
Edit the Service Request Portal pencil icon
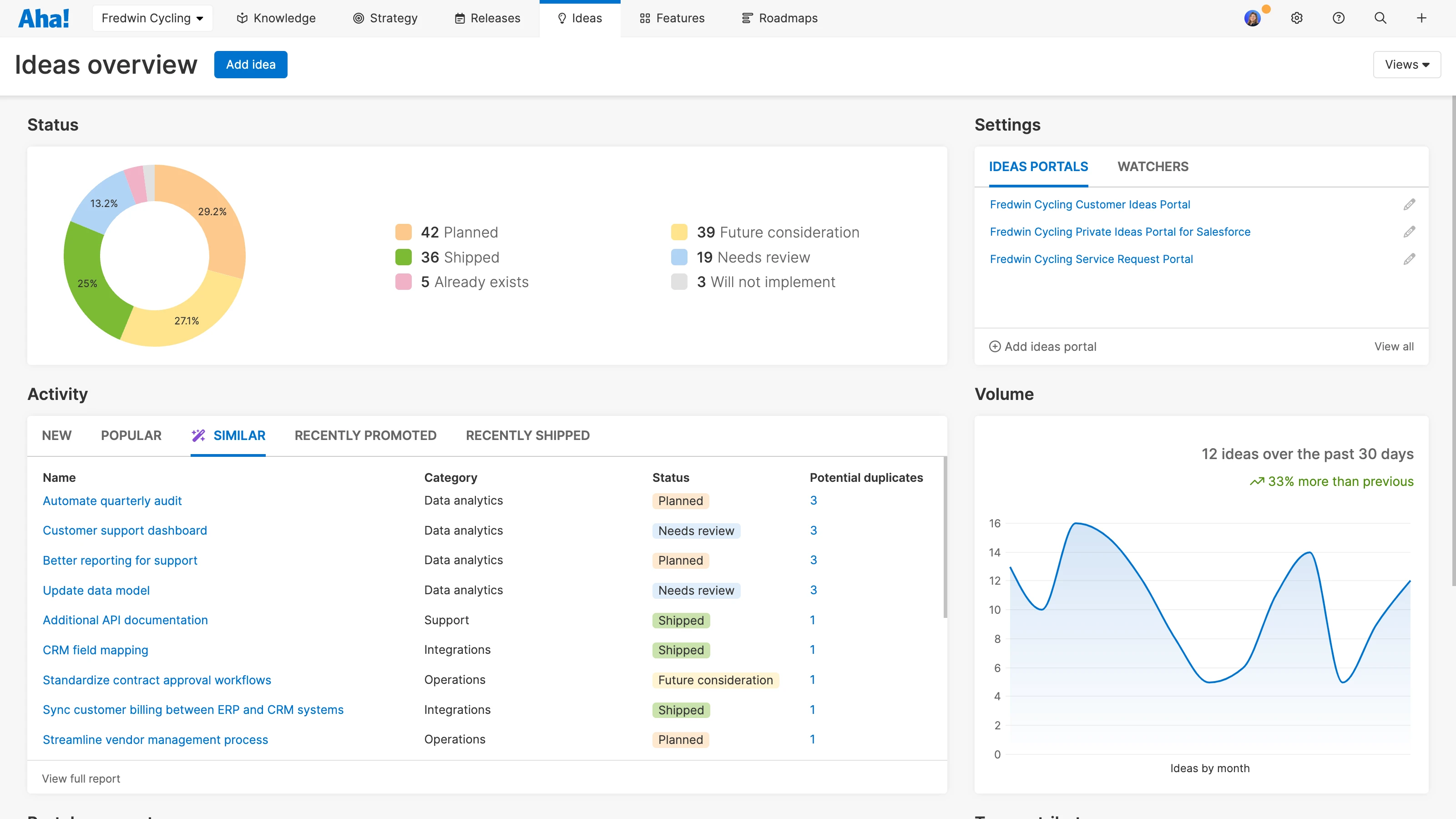(1409, 259)
